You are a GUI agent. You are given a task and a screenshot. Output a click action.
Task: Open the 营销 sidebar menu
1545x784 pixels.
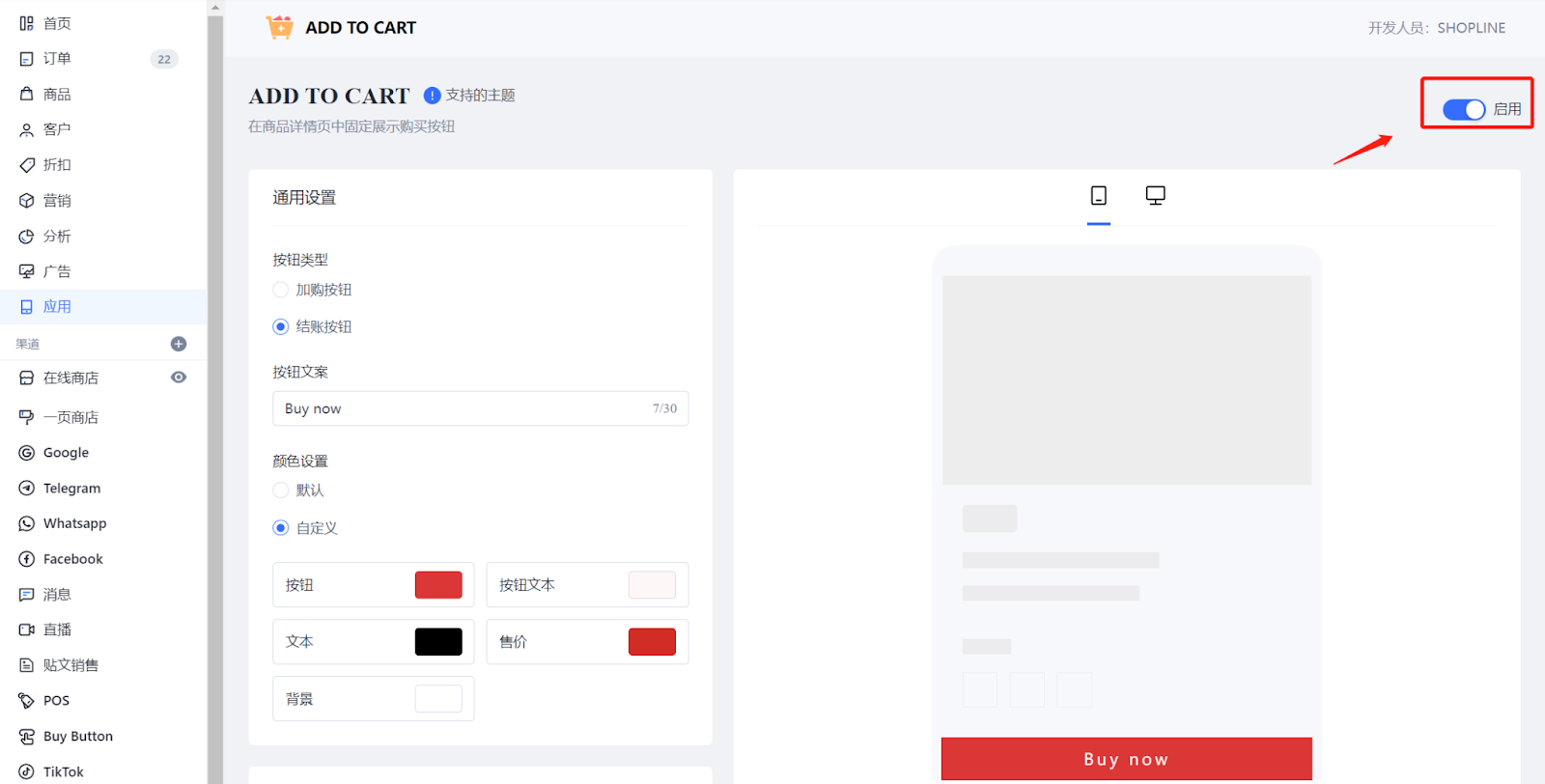tap(57, 201)
